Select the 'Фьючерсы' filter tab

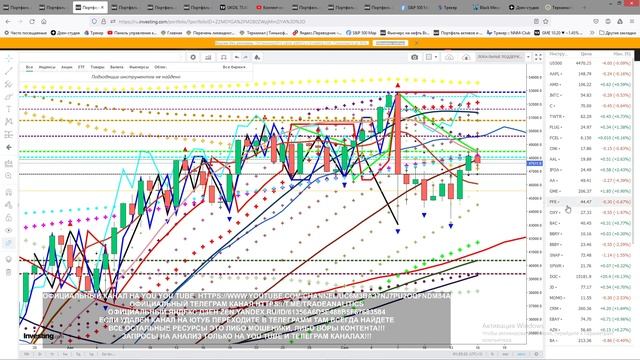click(139, 67)
